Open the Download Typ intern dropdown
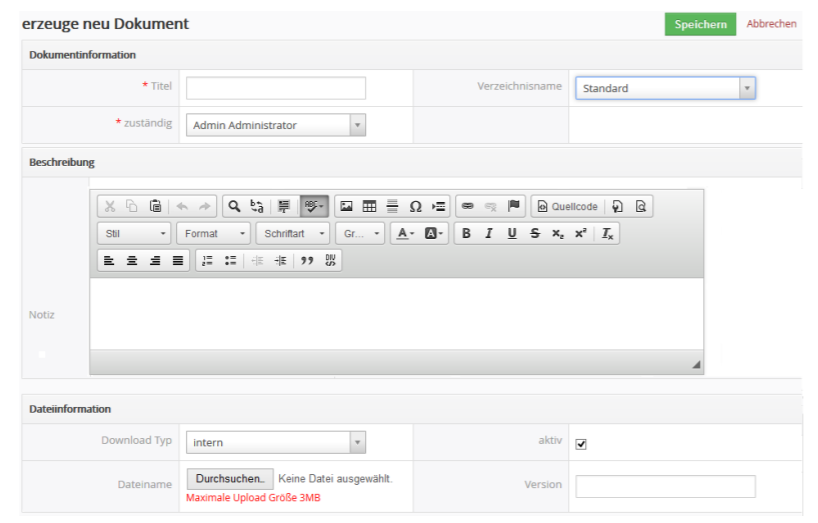The image size is (818, 523). 276,442
